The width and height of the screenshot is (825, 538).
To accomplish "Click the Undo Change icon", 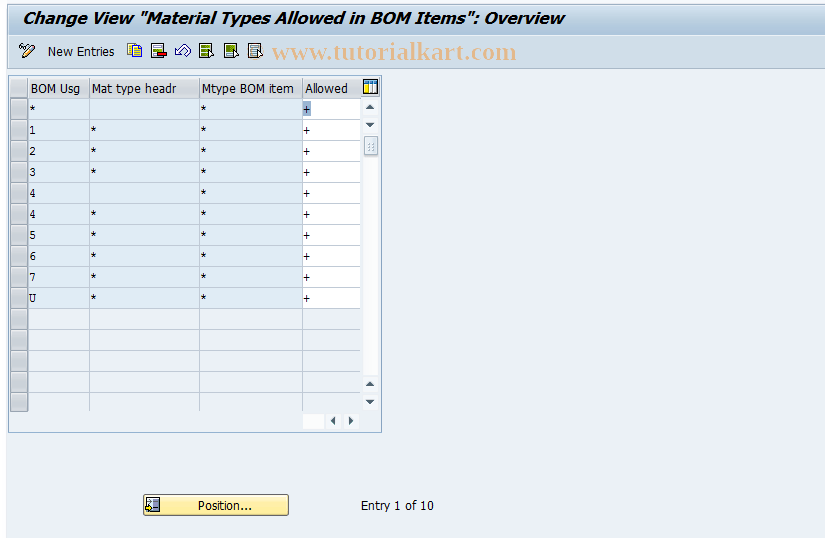I will pos(183,51).
